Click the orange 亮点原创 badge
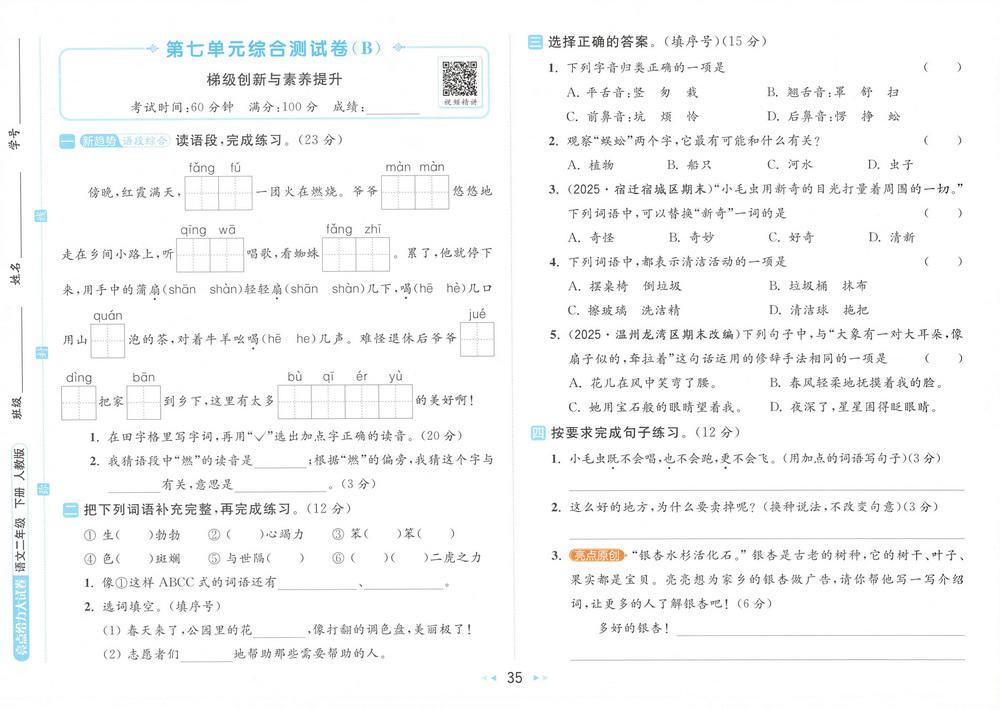 pyautogui.click(x=596, y=555)
